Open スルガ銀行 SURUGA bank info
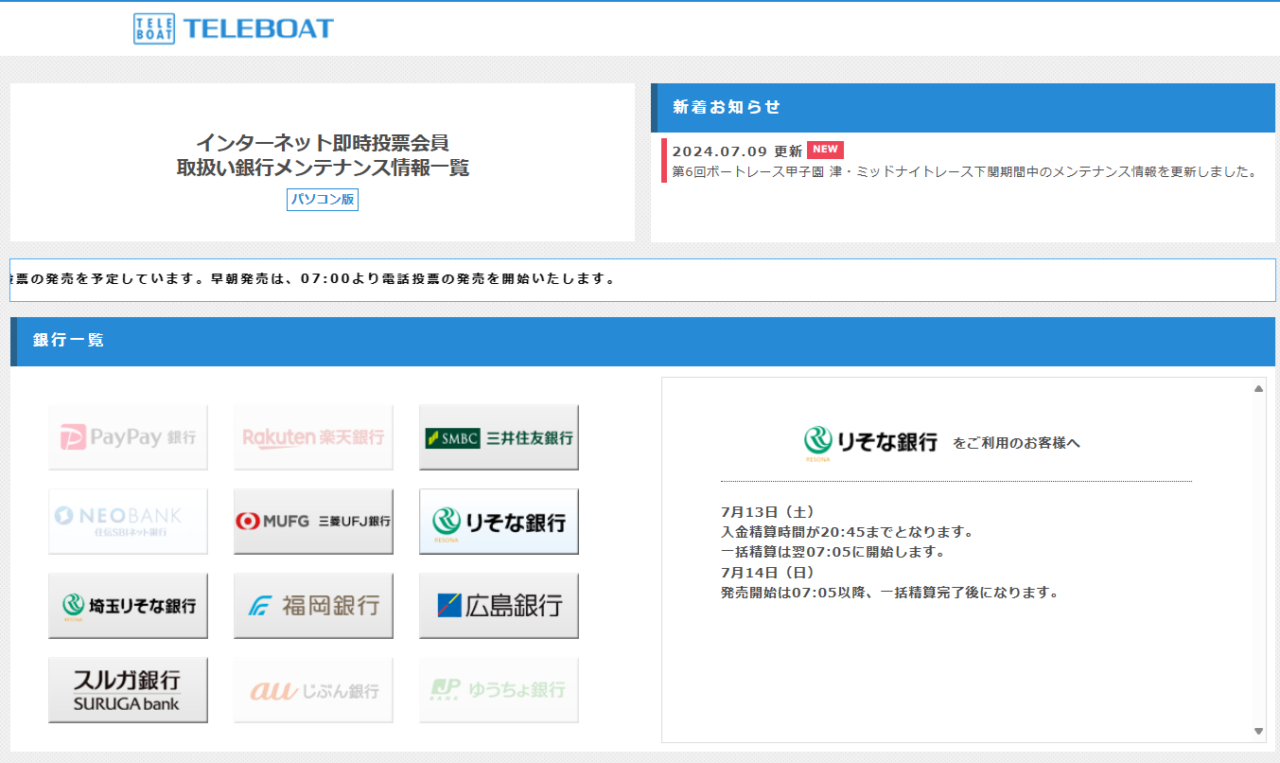The width and height of the screenshot is (1280, 763). [x=128, y=689]
